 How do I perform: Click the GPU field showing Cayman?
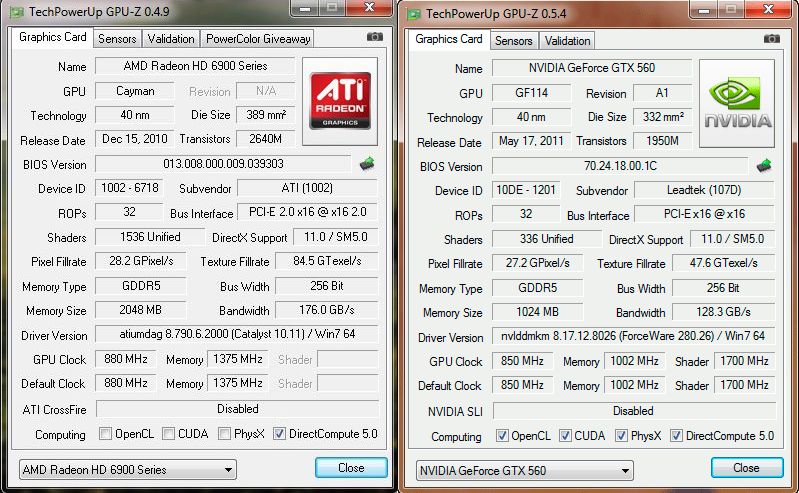135,91
